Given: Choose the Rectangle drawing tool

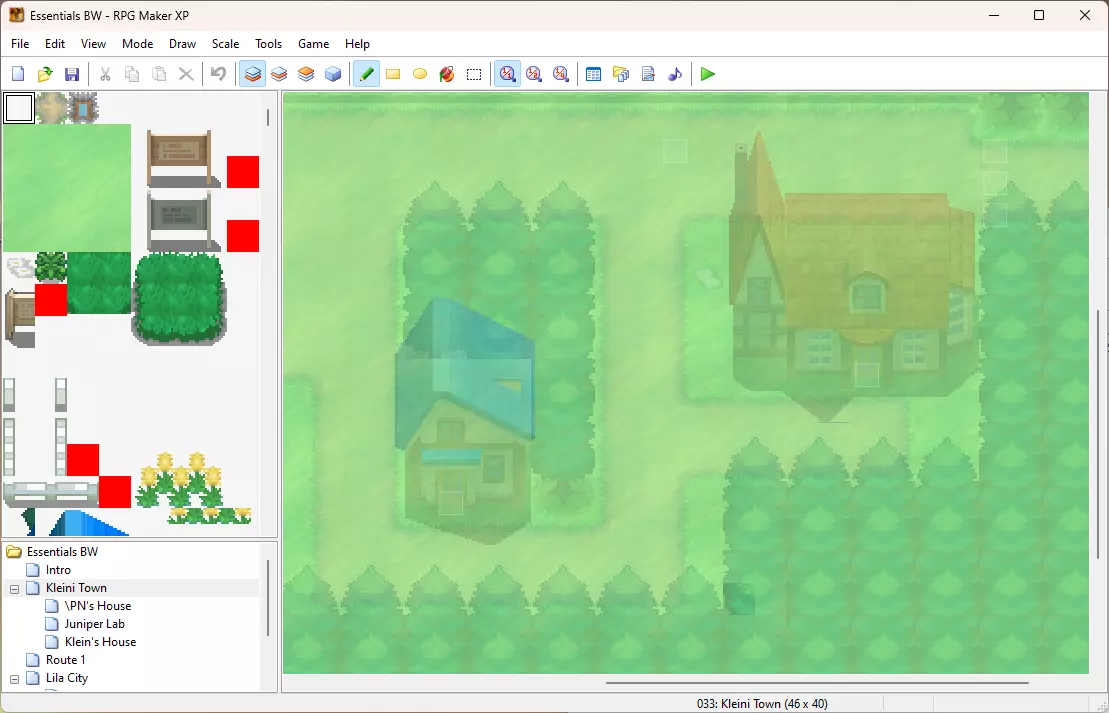Looking at the screenshot, I should pyautogui.click(x=393, y=74).
